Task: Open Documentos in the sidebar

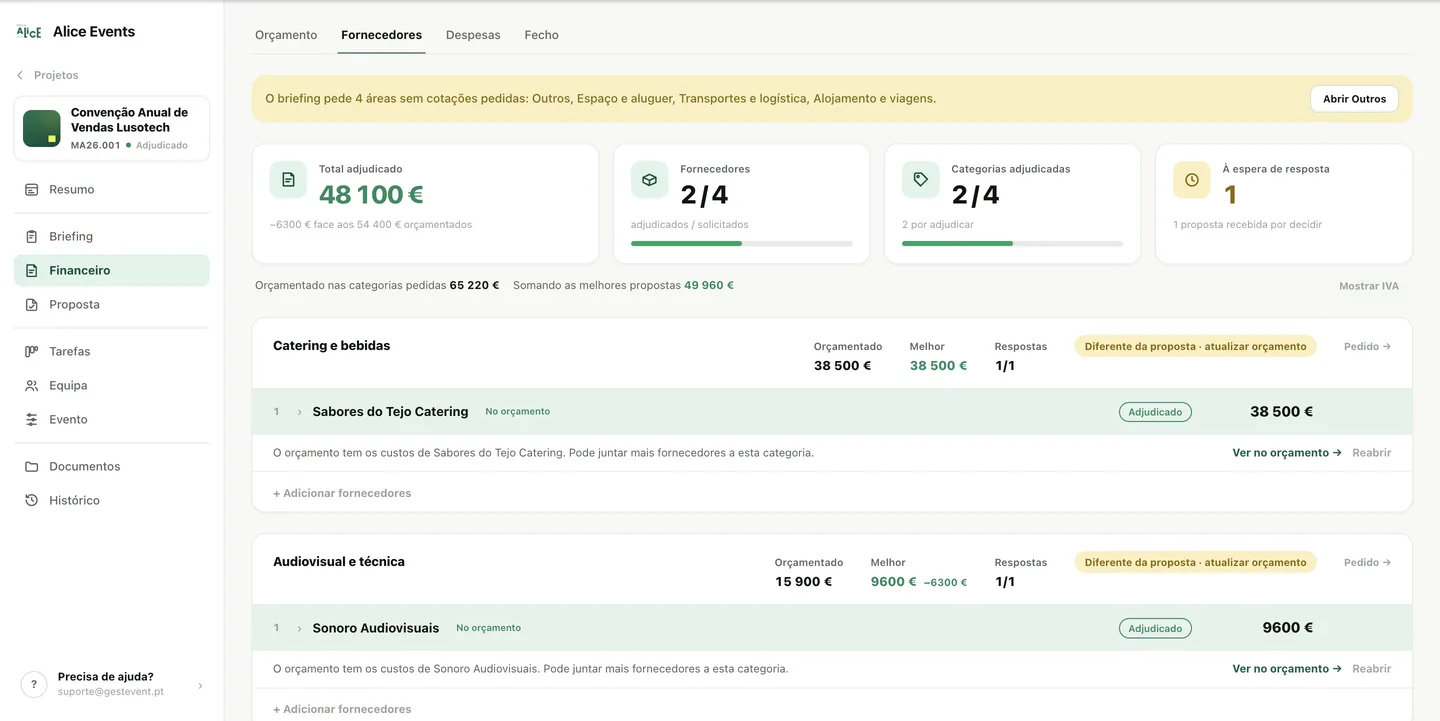Action: click(111, 466)
